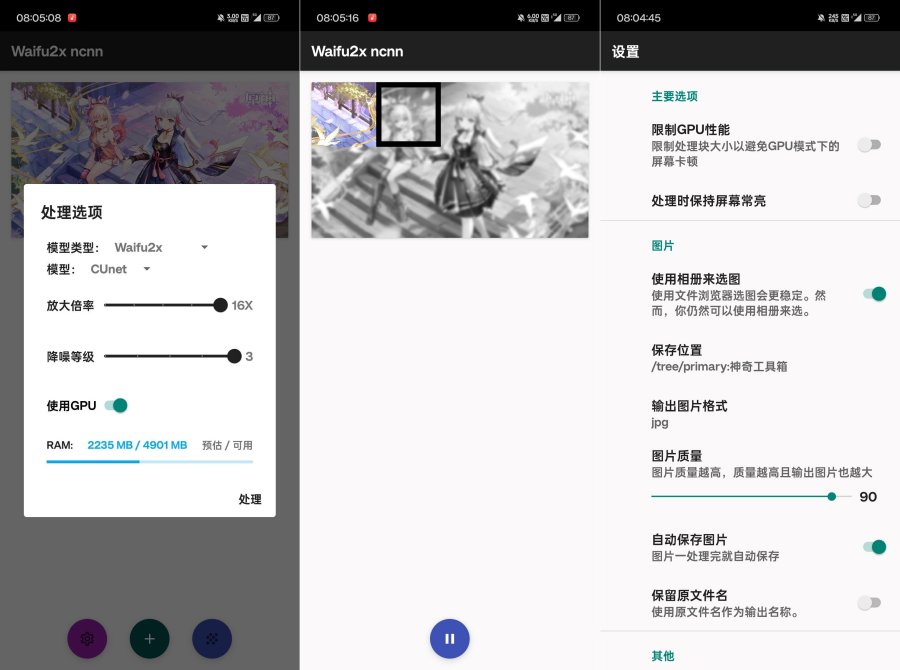
Task: Disable the 自动保存图片 switch
Action: tap(875, 547)
